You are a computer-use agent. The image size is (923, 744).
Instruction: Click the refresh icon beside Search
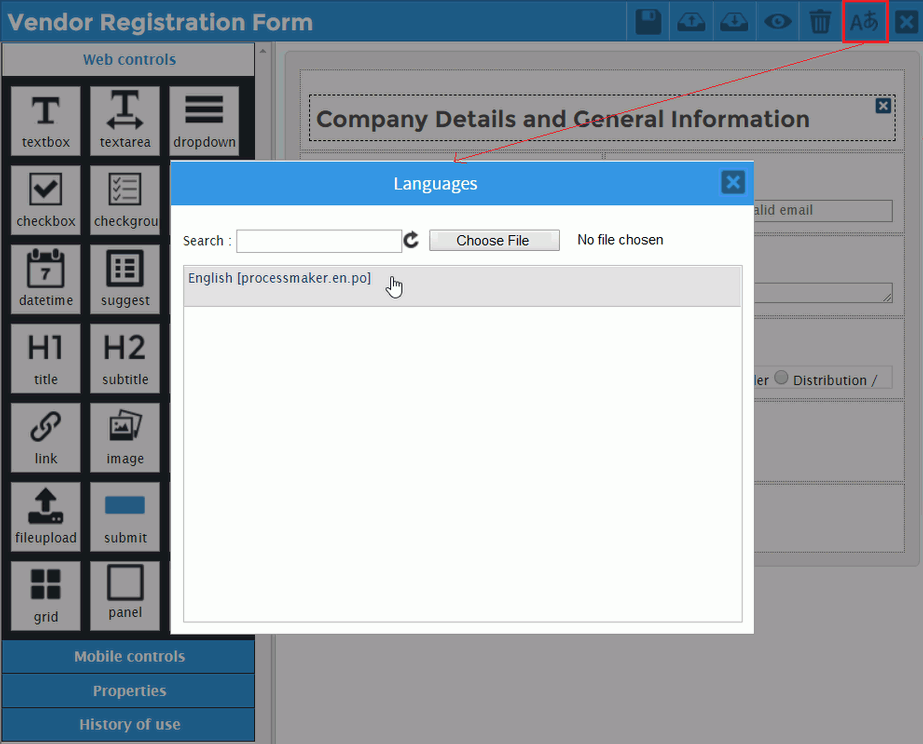coord(411,240)
